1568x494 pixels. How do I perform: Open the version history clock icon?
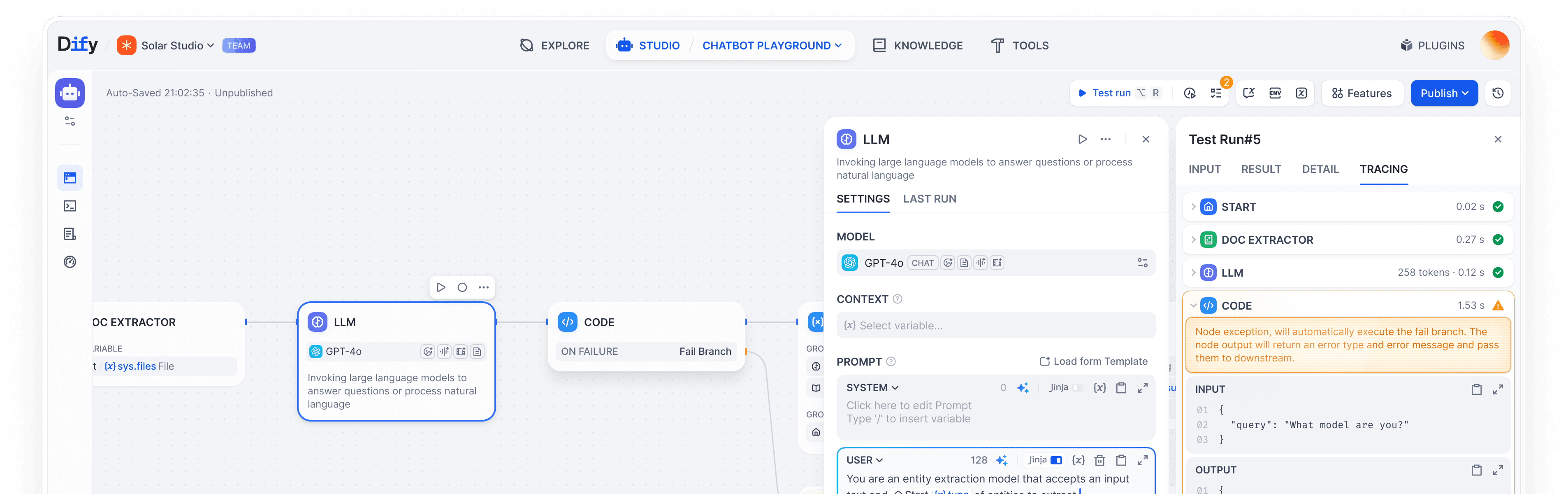(x=1497, y=93)
